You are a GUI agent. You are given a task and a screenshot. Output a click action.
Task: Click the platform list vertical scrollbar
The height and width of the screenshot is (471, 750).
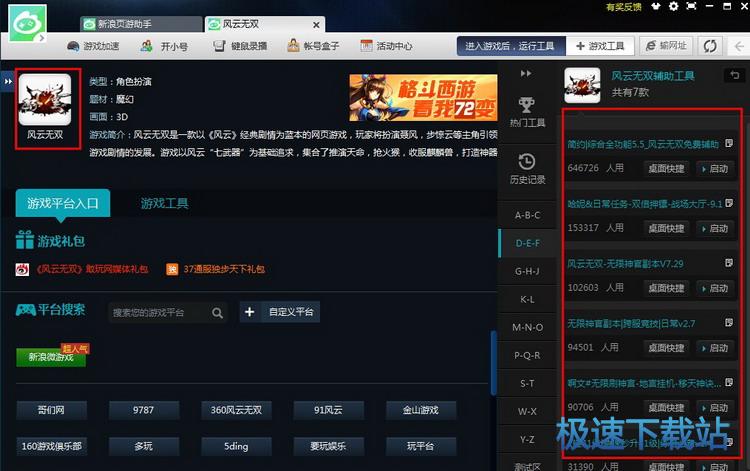tap(494, 362)
